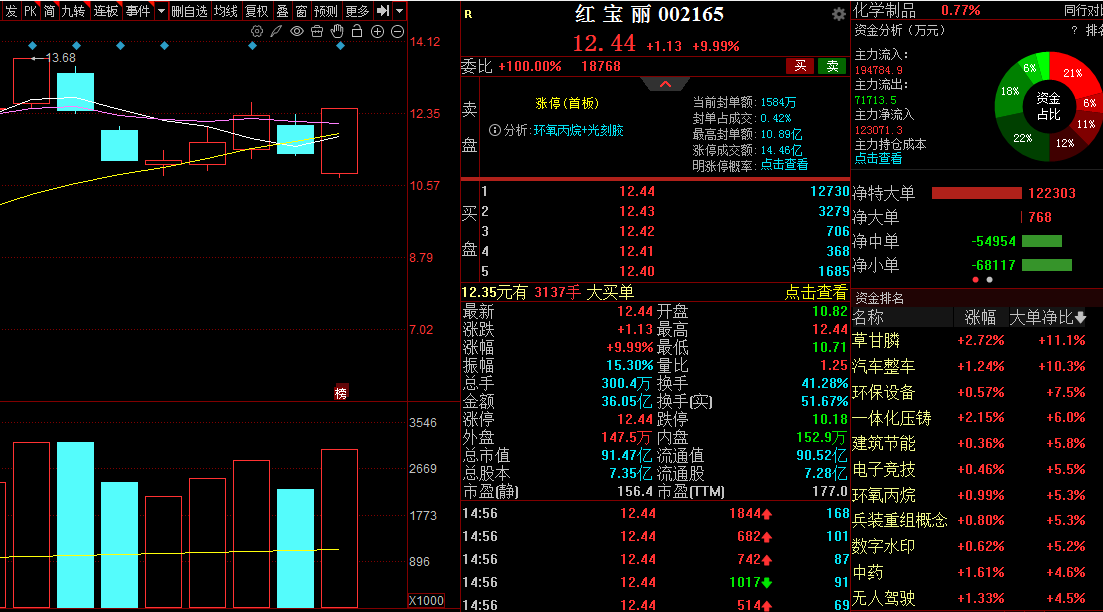This screenshot has height=612, width=1103.
Task: Open the dropdown arrow after 事件
Action: point(161,11)
